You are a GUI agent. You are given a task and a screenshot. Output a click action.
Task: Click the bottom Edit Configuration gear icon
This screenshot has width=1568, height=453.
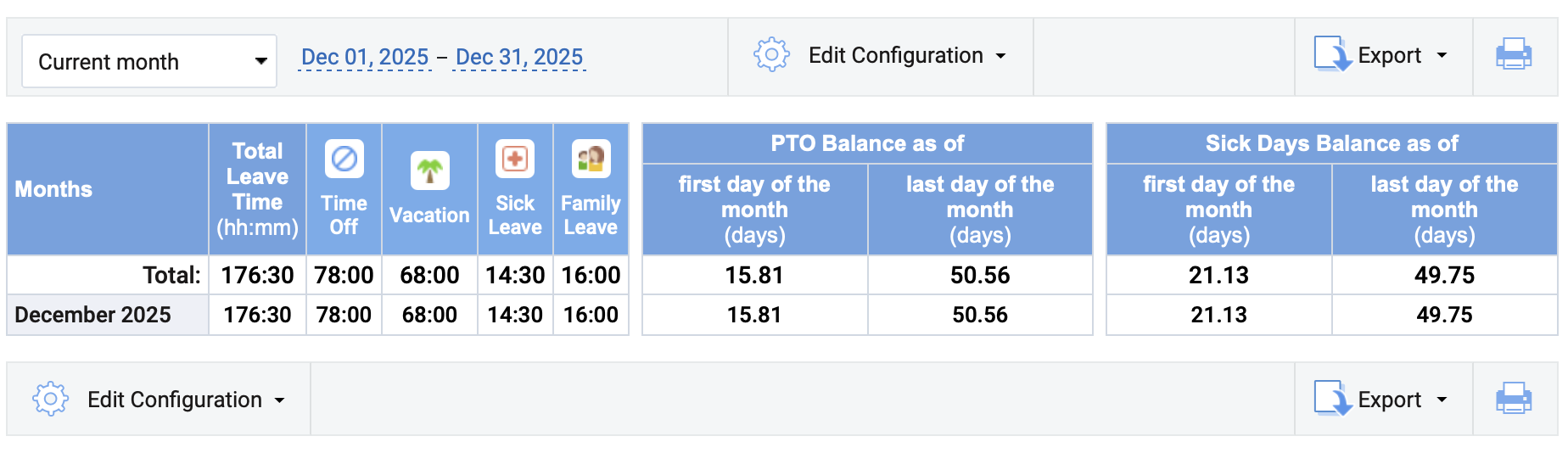click(x=50, y=399)
